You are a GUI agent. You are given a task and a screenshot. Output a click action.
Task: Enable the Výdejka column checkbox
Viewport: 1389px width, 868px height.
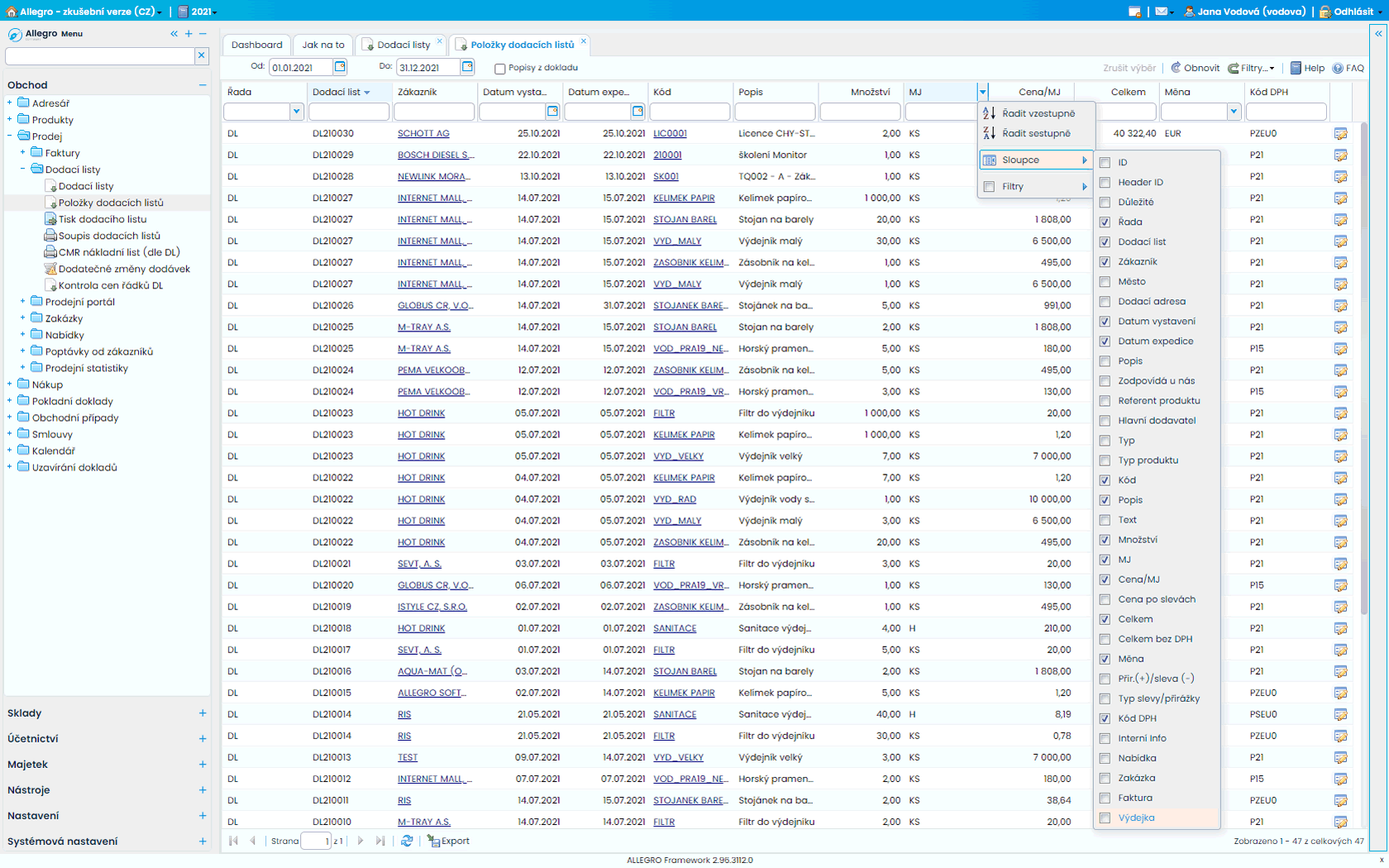pos(1105,818)
